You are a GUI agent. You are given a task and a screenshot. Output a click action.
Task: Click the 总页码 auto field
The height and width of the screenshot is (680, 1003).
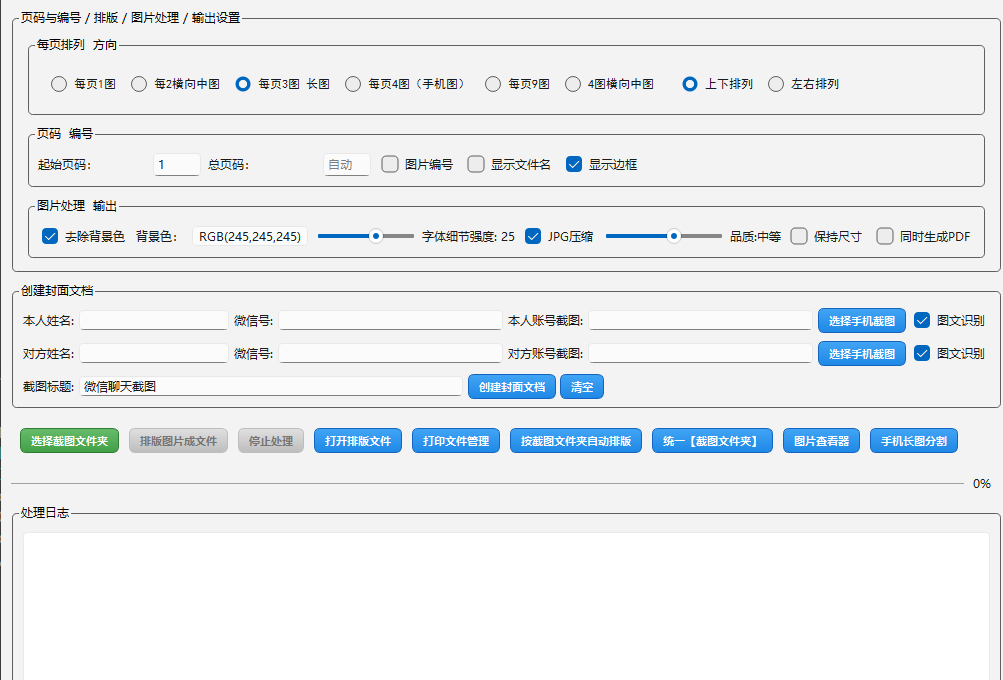347,164
